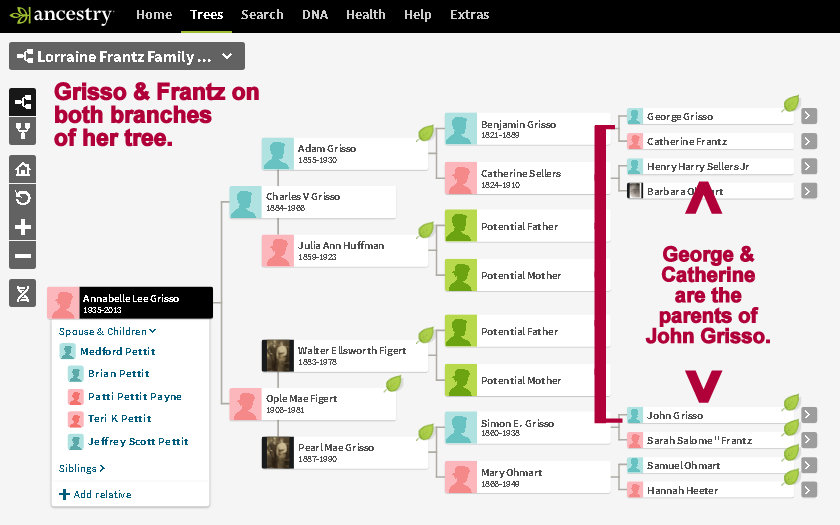The width and height of the screenshot is (840, 525).
Task: Switch to pedigree view icon
Action: click(x=23, y=101)
